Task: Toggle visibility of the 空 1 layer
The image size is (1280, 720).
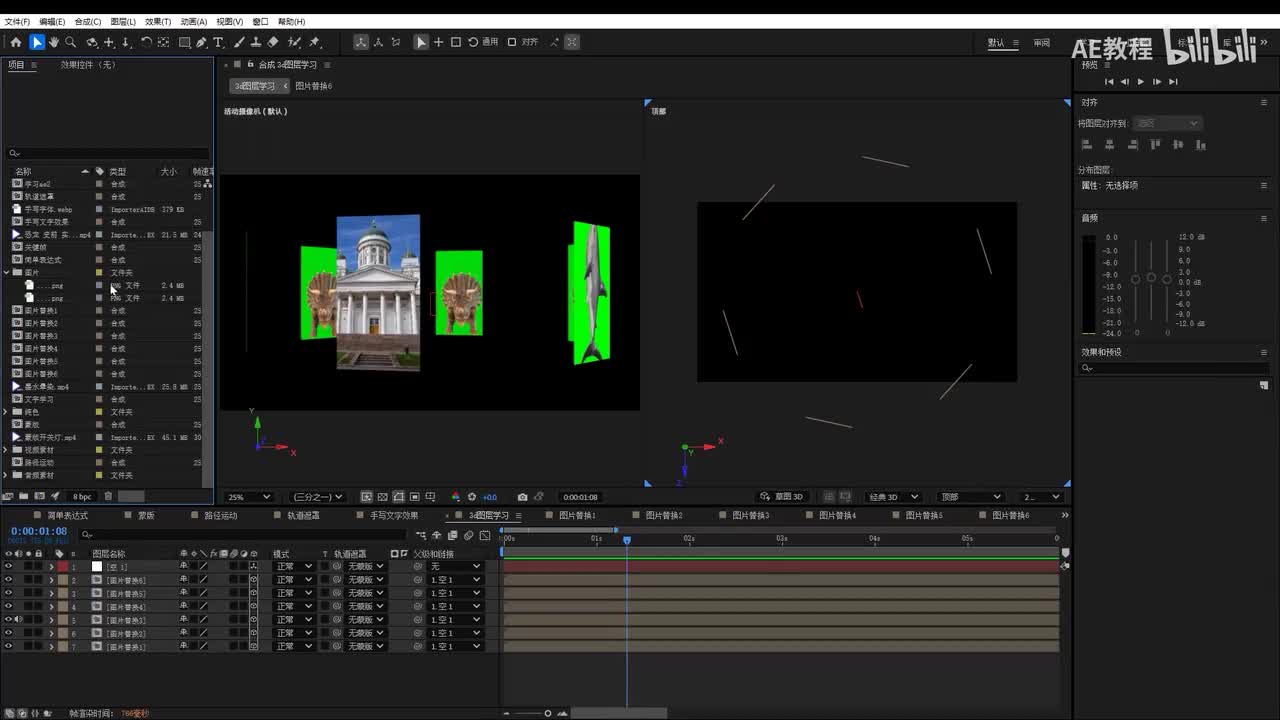Action: tap(8, 566)
